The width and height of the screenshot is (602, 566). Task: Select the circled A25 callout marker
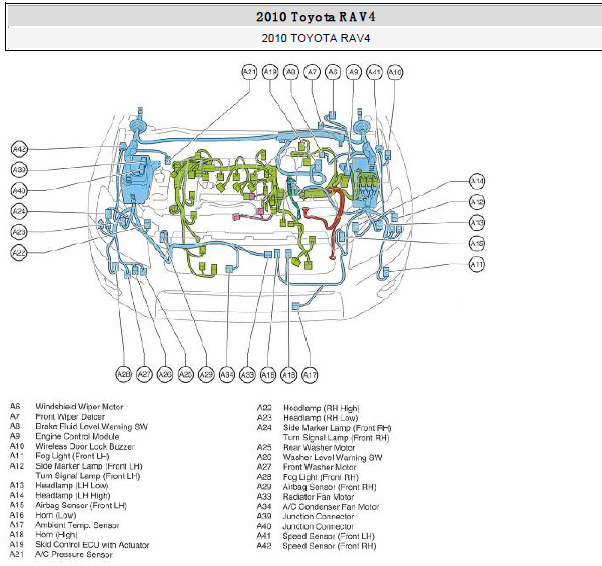coord(185,374)
